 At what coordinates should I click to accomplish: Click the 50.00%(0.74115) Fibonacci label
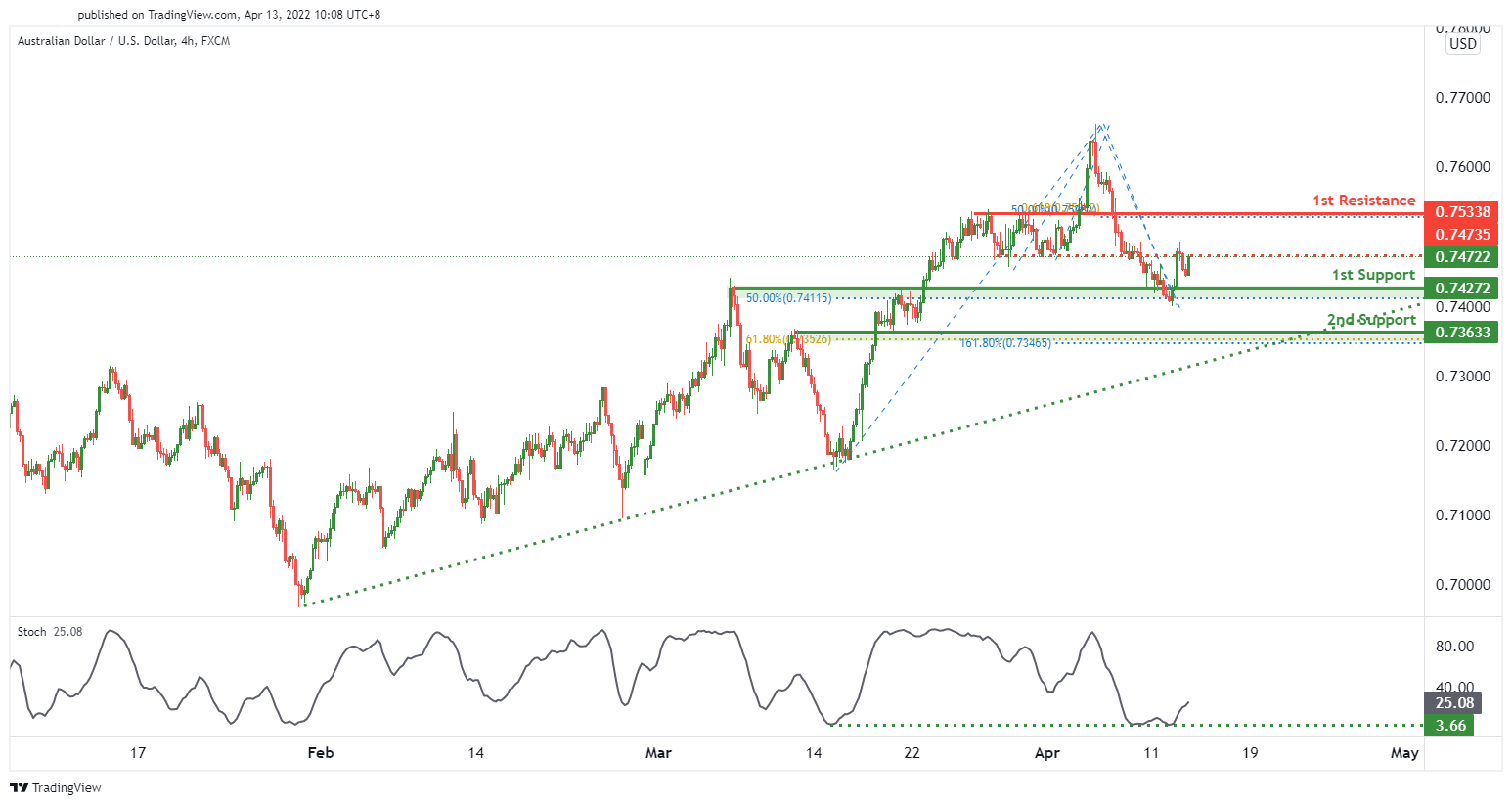(x=788, y=298)
